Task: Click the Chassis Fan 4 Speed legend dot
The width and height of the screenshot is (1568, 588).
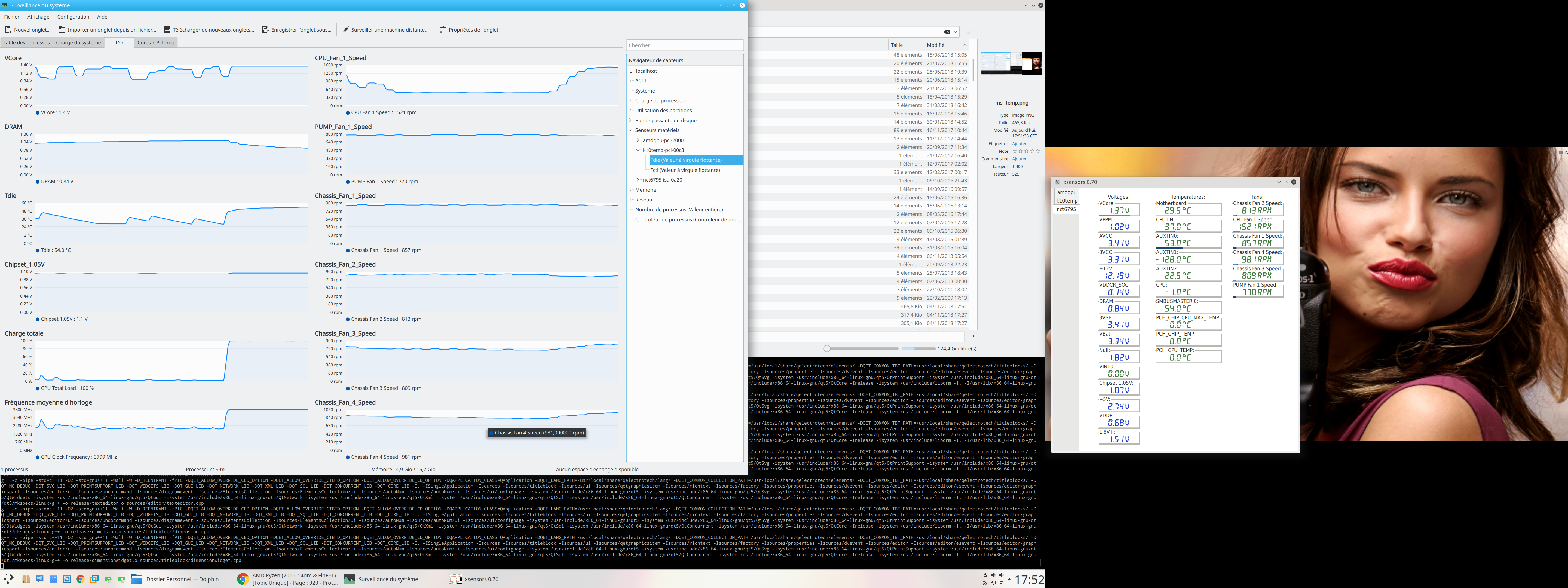Action: point(348,457)
